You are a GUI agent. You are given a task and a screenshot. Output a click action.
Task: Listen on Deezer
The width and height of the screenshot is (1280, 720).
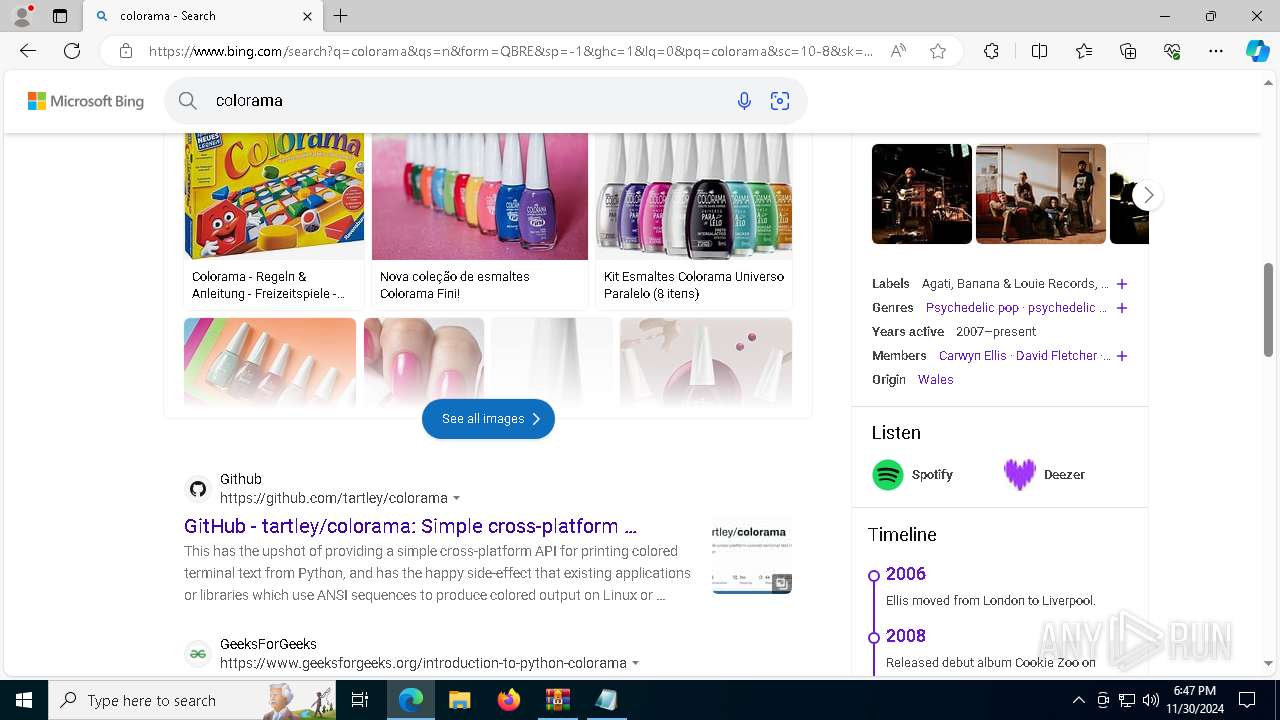[1045, 475]
